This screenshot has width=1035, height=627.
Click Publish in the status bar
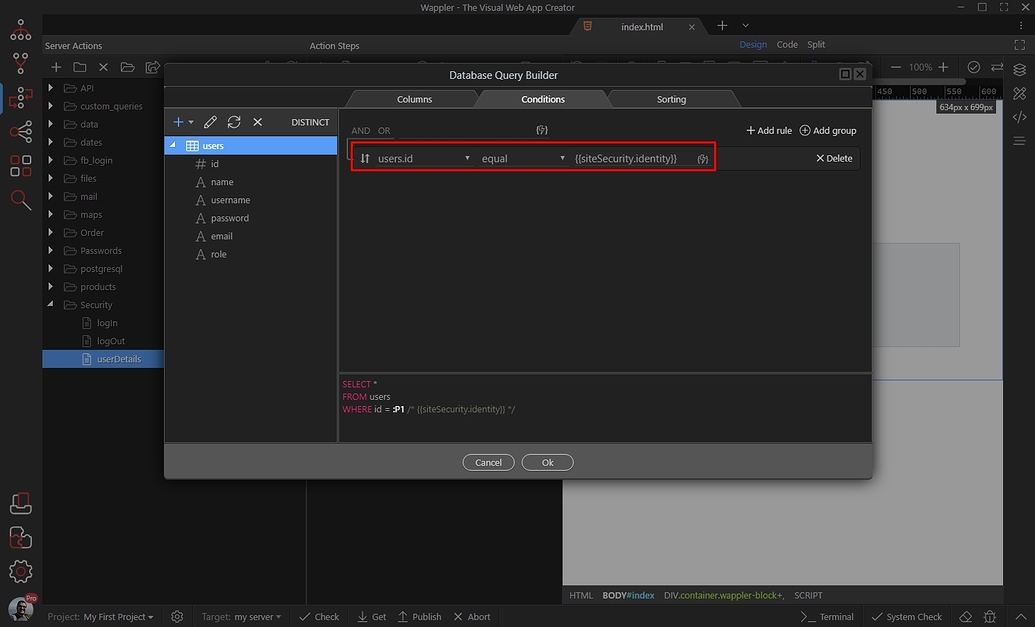[x=420, y=616]
